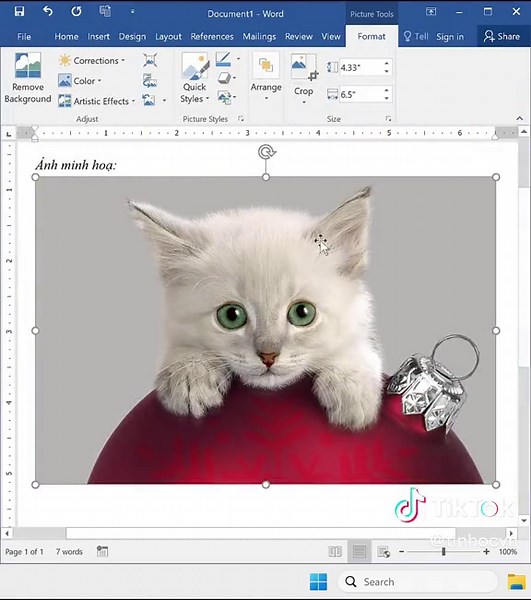Switch to the View tab

click(x=331, y=37)
